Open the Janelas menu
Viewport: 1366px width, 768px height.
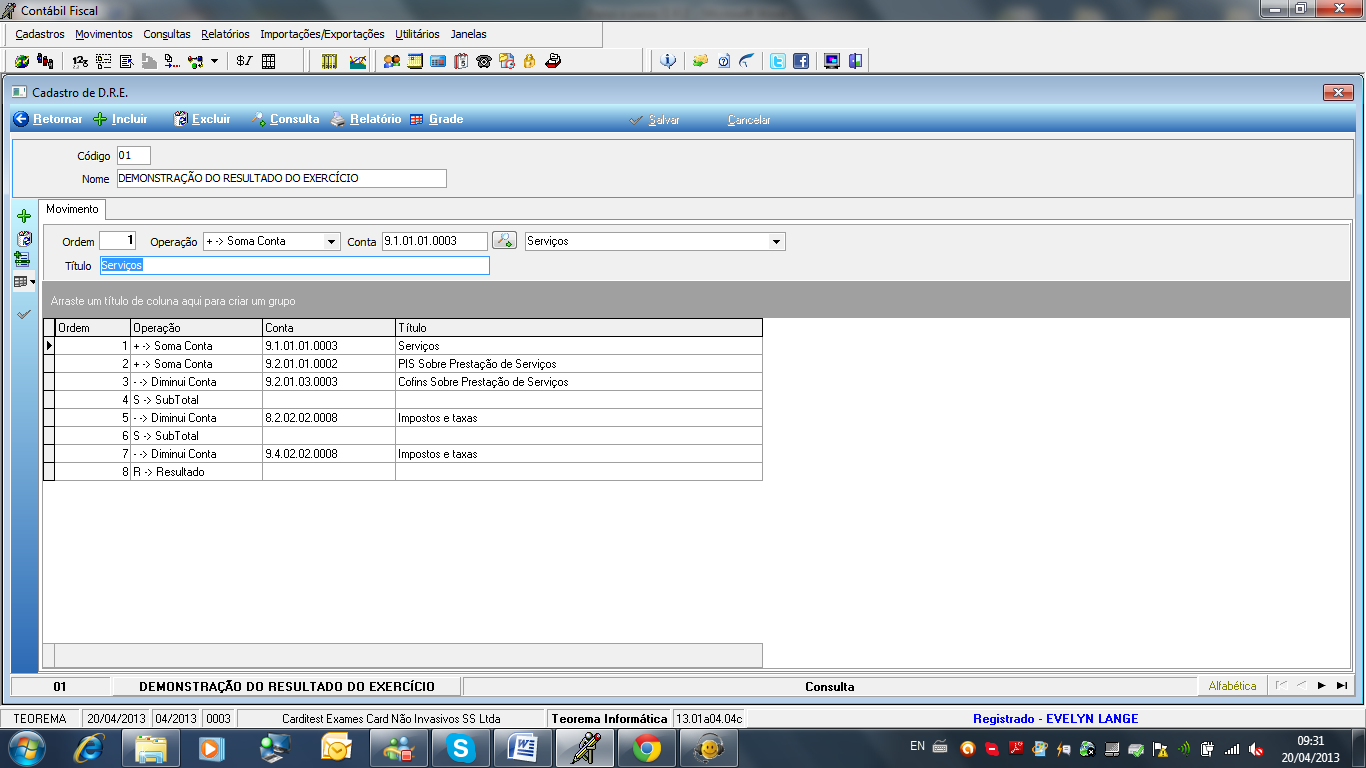coord(468,34)
